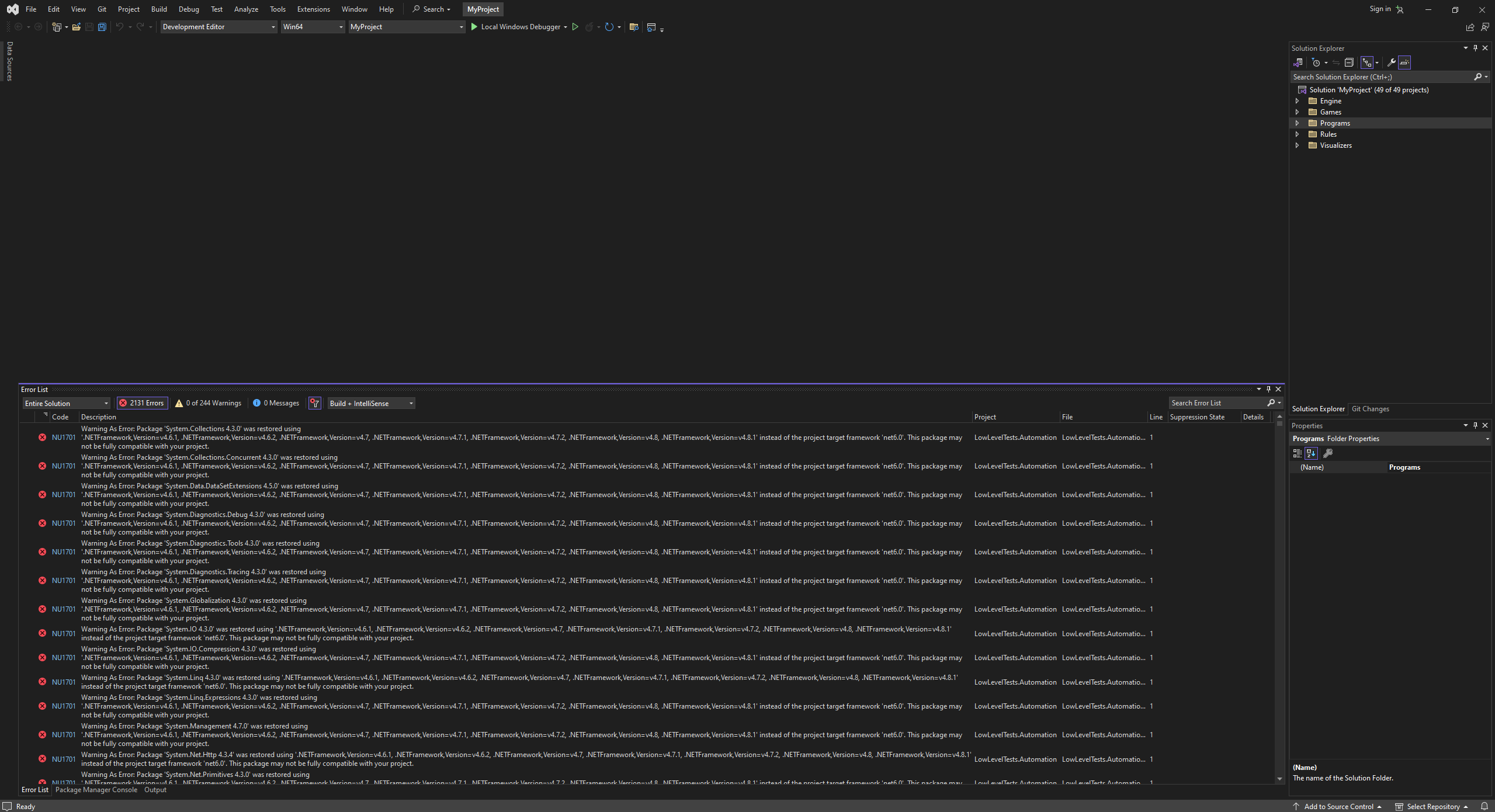Viewport: 1495px width, 812px height.
Task: Toggle the 2131 Errors filter
Action: 142,403
